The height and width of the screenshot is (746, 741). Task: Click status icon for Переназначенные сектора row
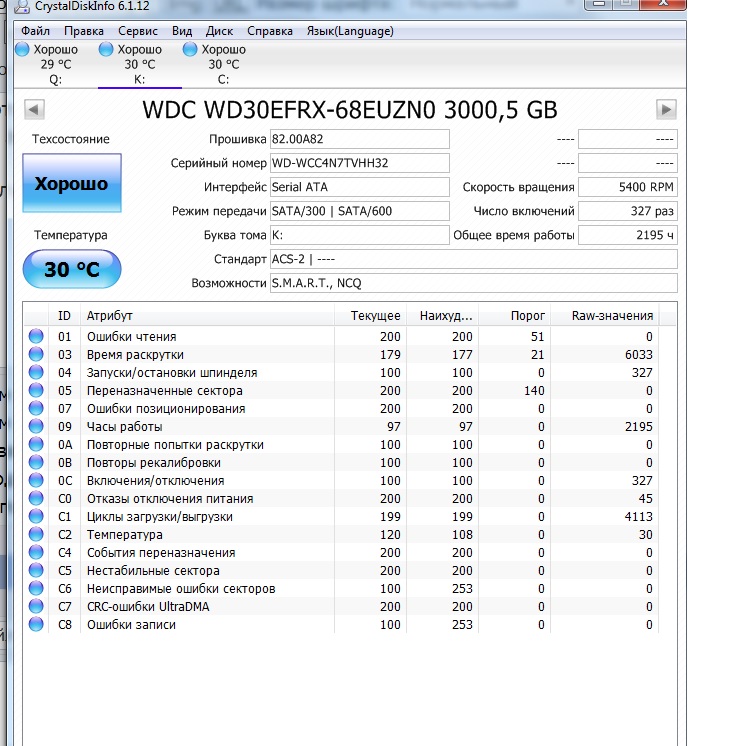coord(36,391)
